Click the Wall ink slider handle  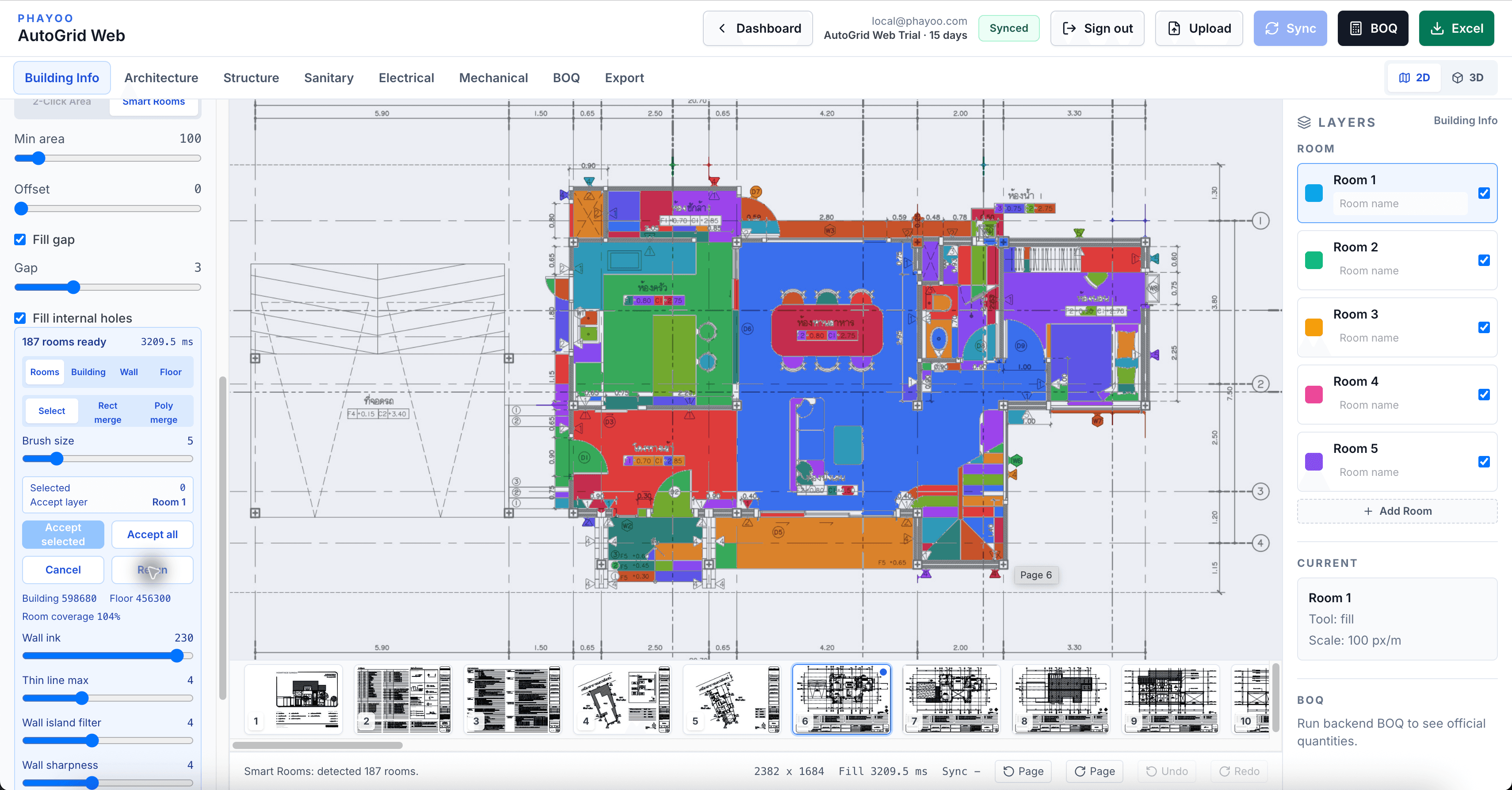[177, 656]
